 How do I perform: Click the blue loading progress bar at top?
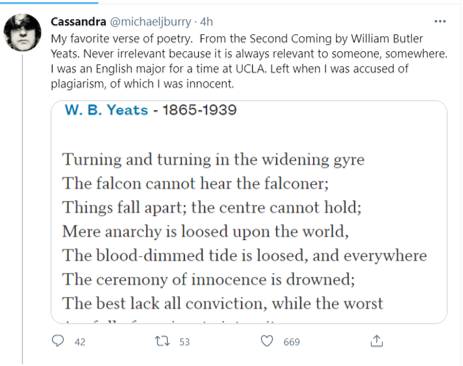(49, 2)
